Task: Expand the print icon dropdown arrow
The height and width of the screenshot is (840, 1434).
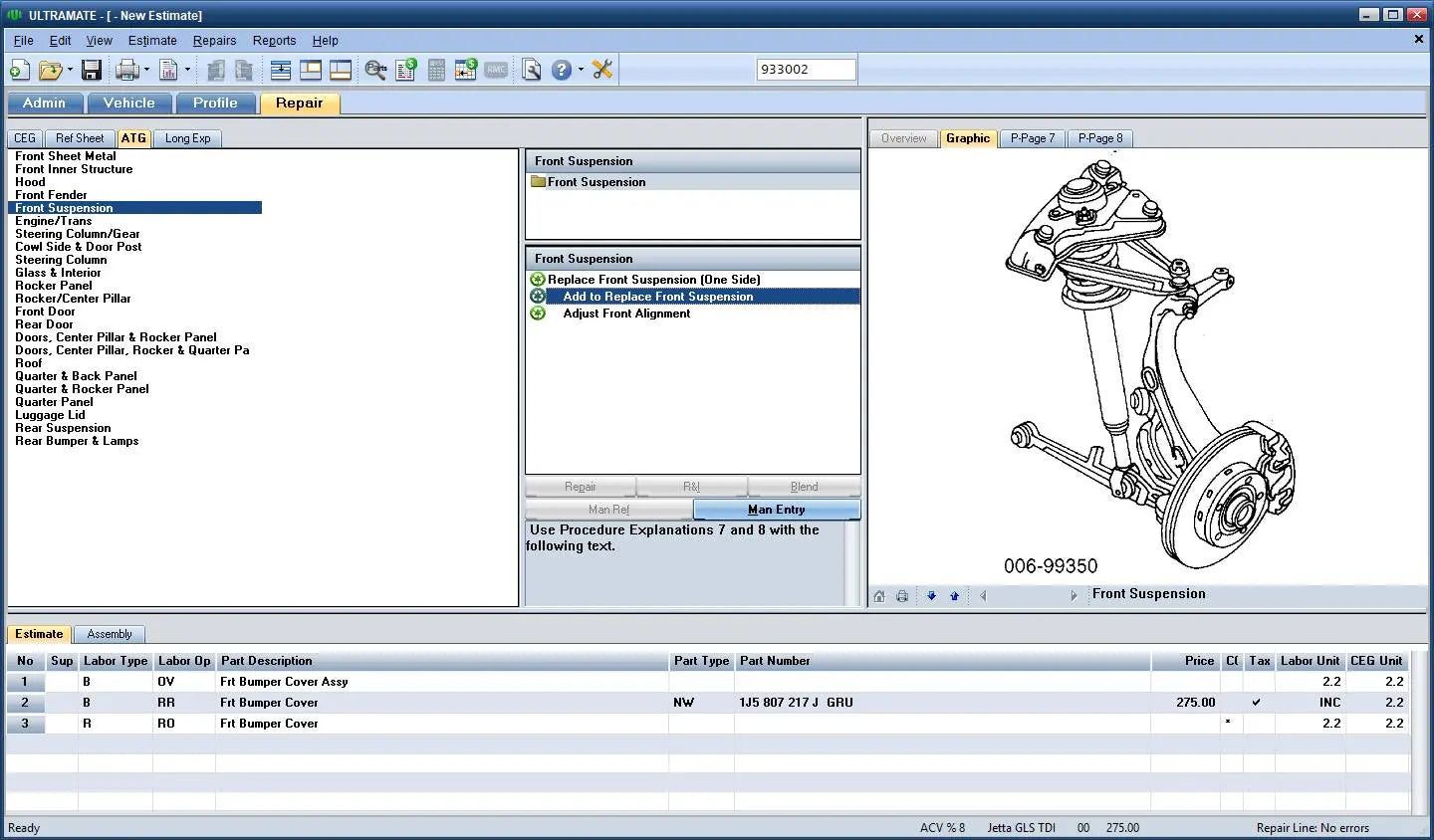Action: (x=146, y=70)
